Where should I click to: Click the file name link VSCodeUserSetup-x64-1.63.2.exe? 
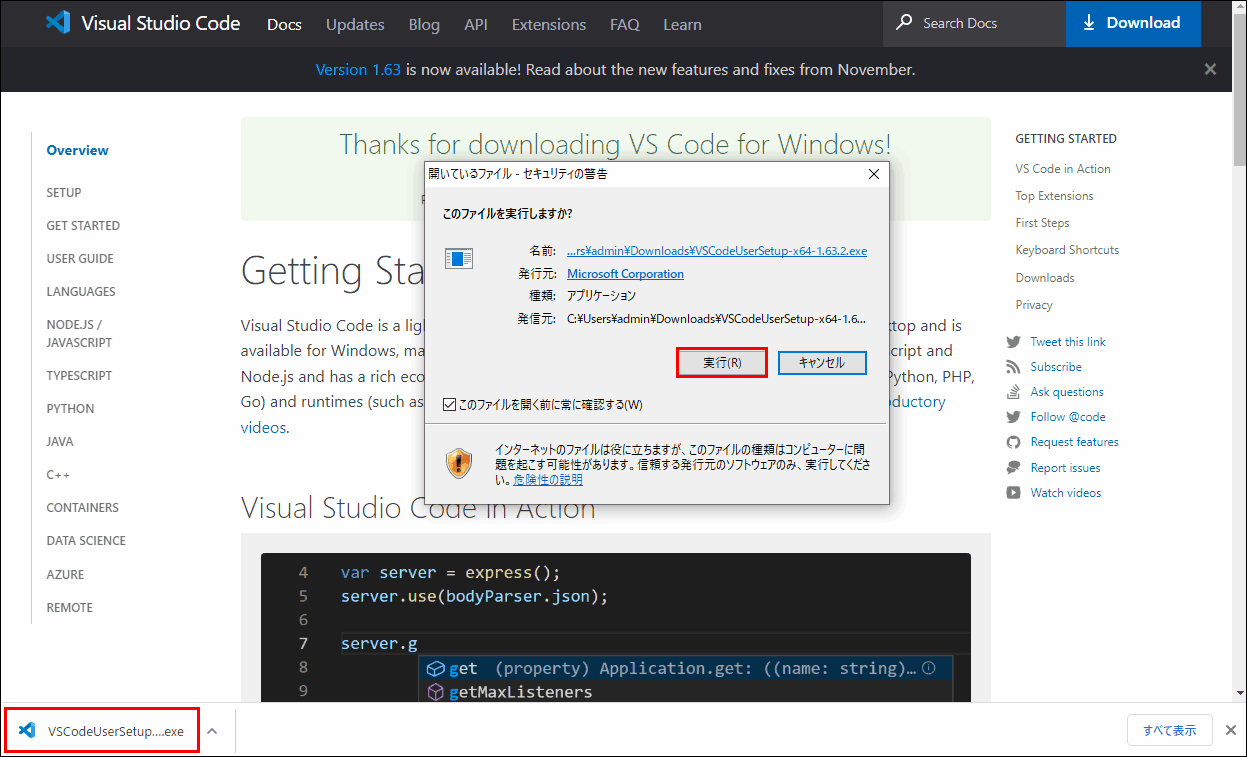click(717, 251)
